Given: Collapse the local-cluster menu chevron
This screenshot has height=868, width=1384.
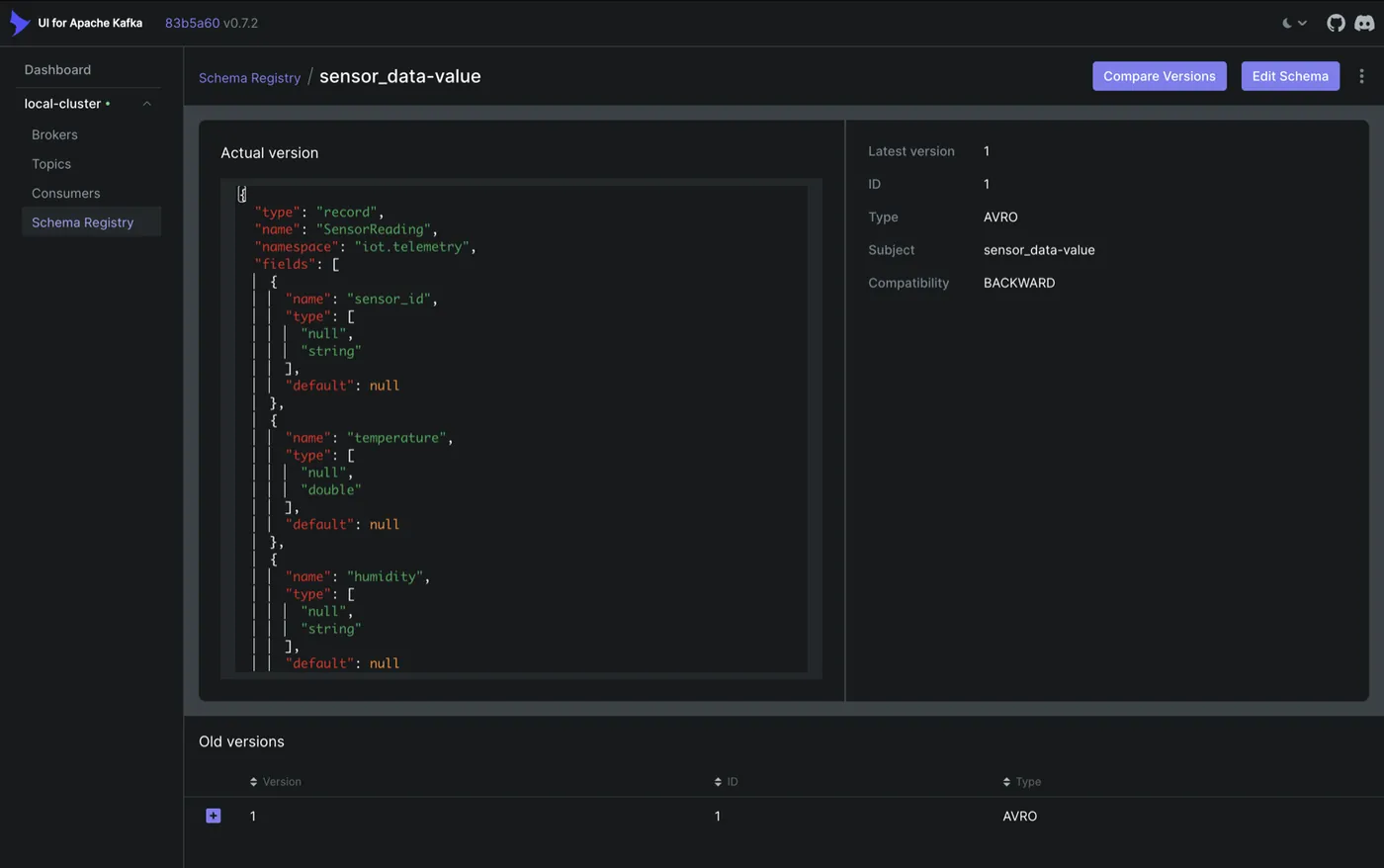Looking at the screenshot, I should pos(147,104).
